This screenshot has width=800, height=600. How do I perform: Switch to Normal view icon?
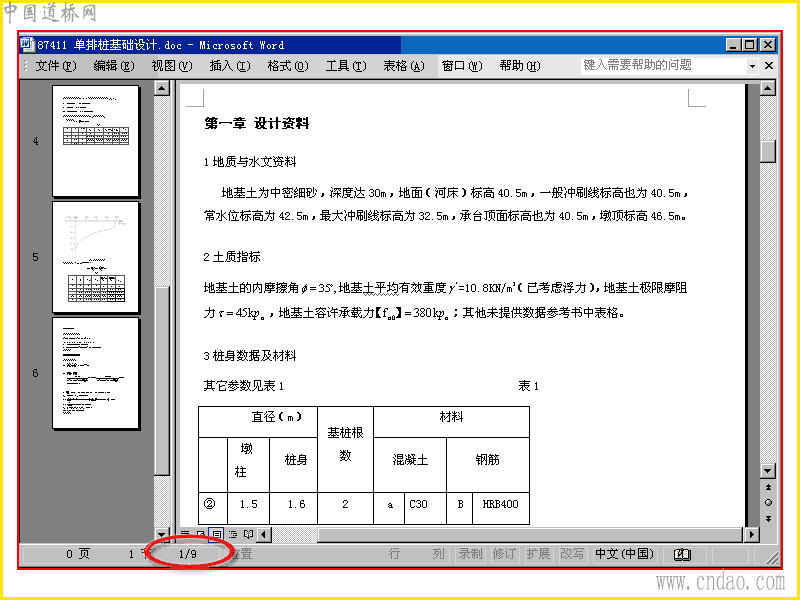pyautogui.click(x=185, y=535)
